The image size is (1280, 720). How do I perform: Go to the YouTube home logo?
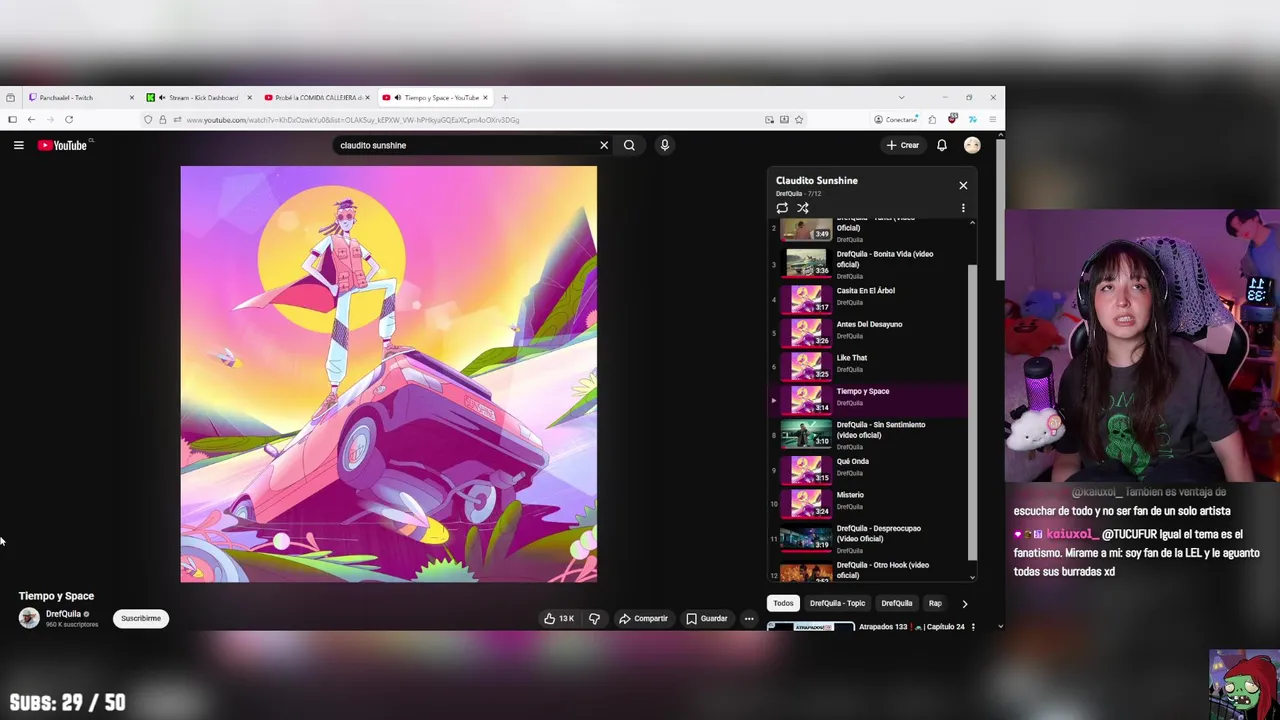62,145
